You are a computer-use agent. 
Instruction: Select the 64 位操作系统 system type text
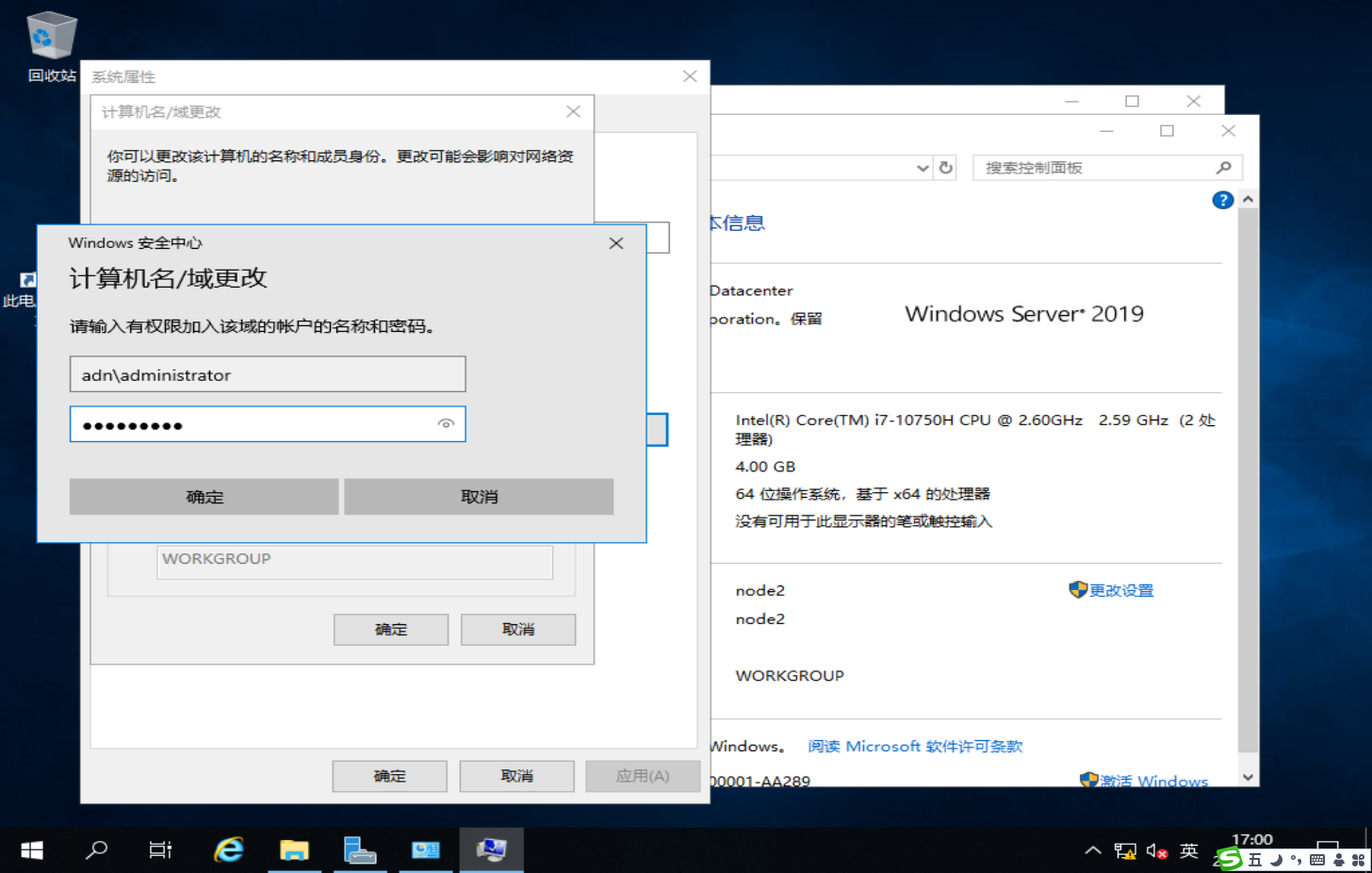[x=862, y=494]
